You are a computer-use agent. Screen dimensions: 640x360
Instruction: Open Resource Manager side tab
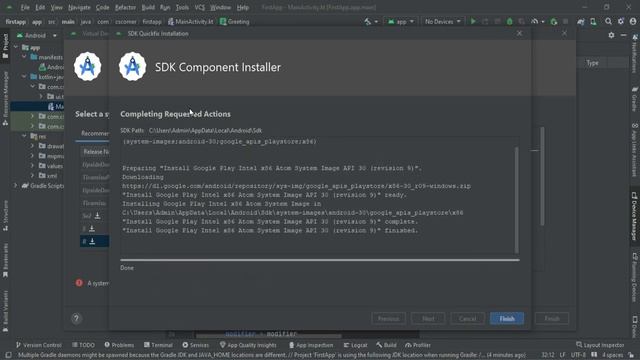[x=5, y=98]
